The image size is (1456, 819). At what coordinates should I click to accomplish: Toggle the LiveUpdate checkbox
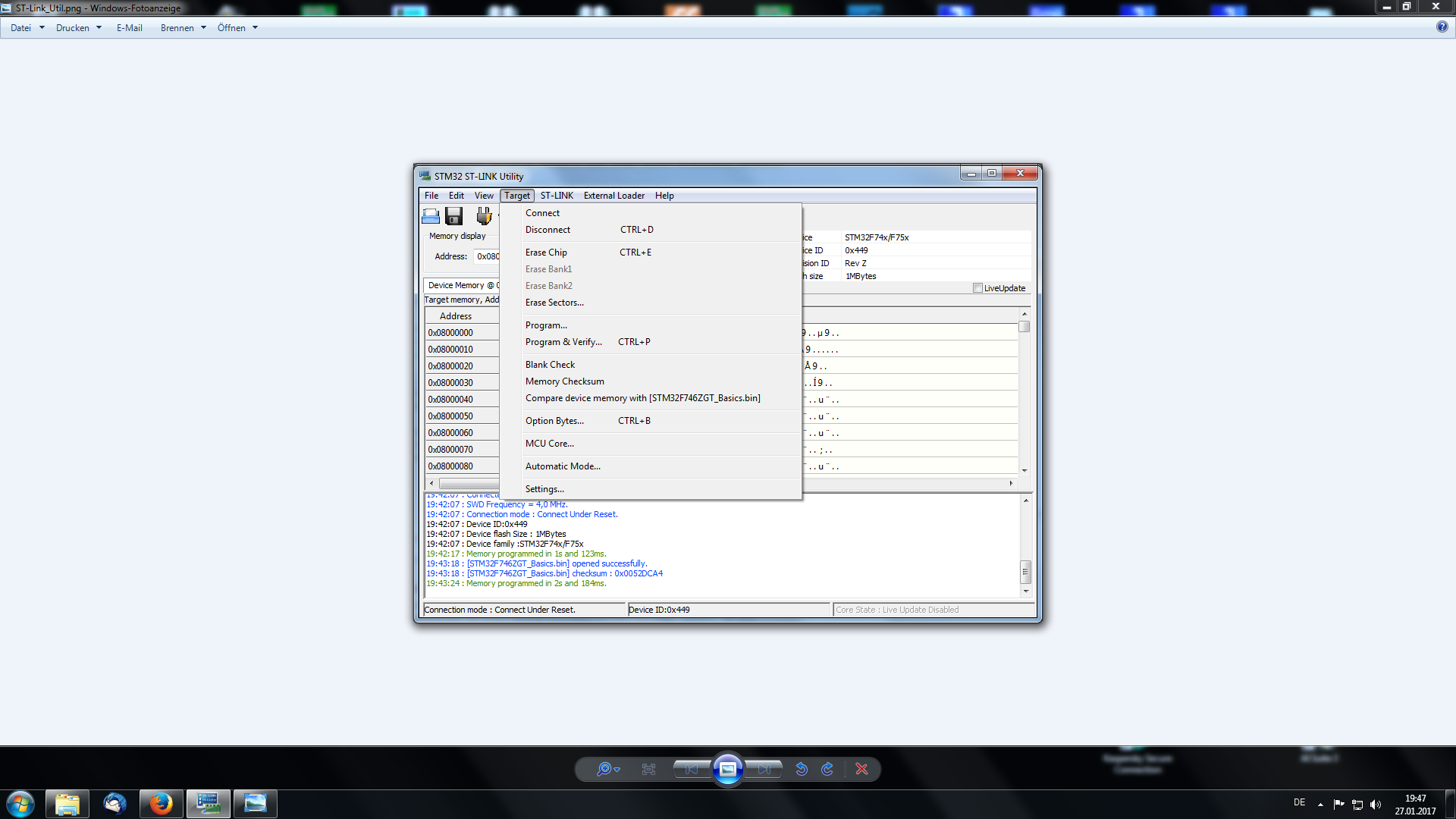point(977,288)
